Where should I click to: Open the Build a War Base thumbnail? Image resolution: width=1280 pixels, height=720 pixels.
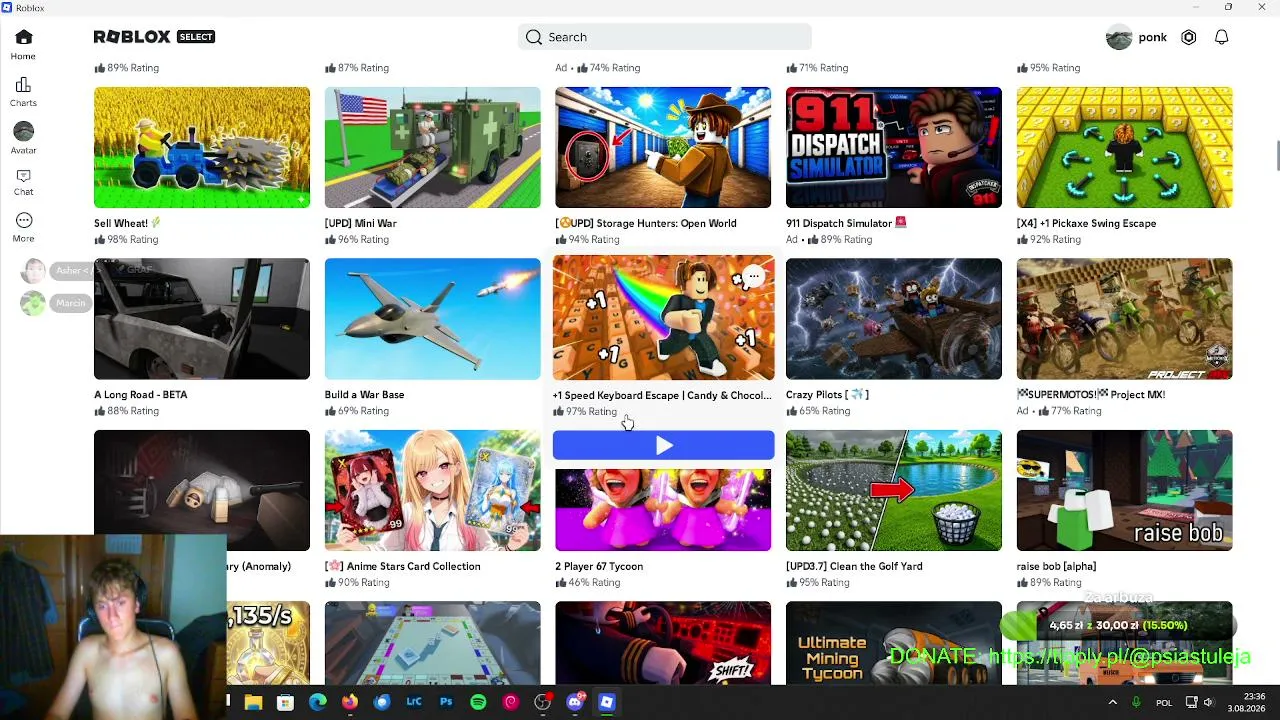point(432,319)
